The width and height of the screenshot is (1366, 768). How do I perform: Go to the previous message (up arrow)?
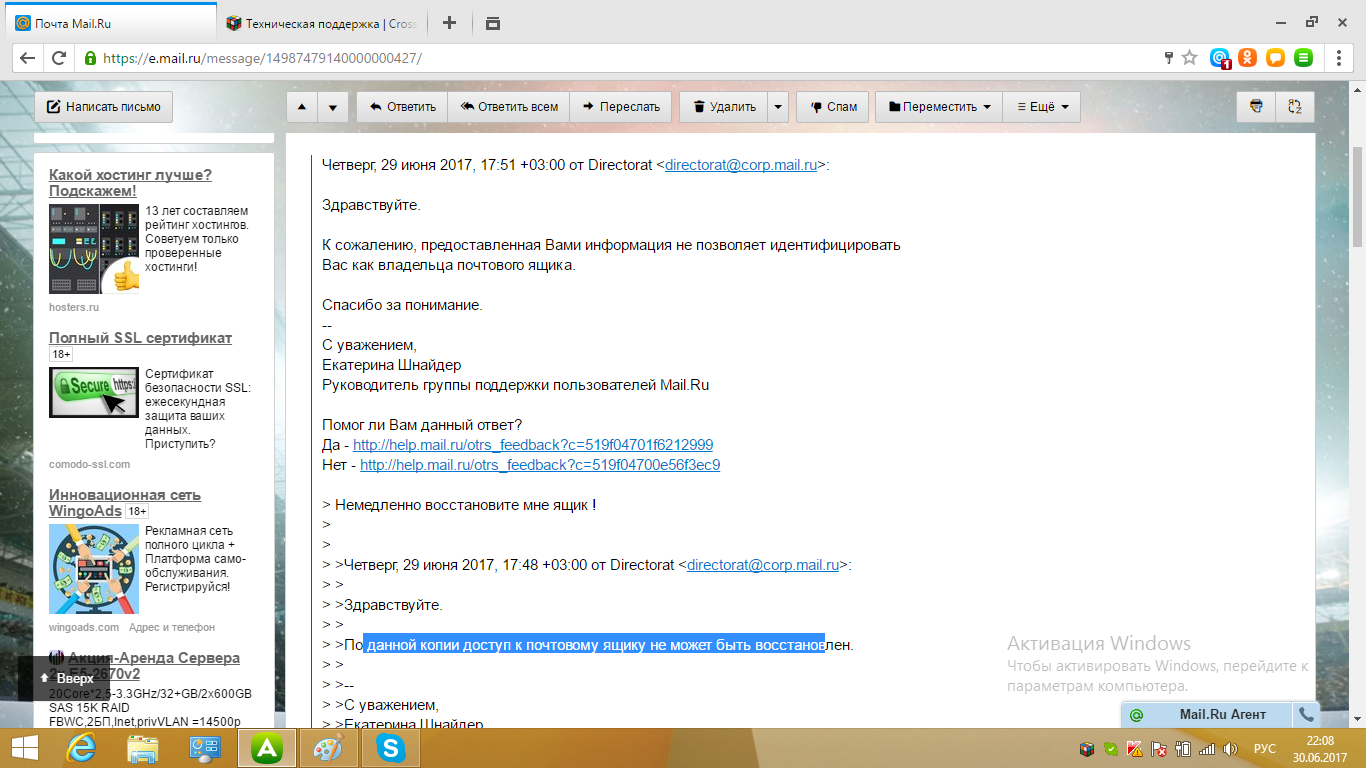[303, 107]
